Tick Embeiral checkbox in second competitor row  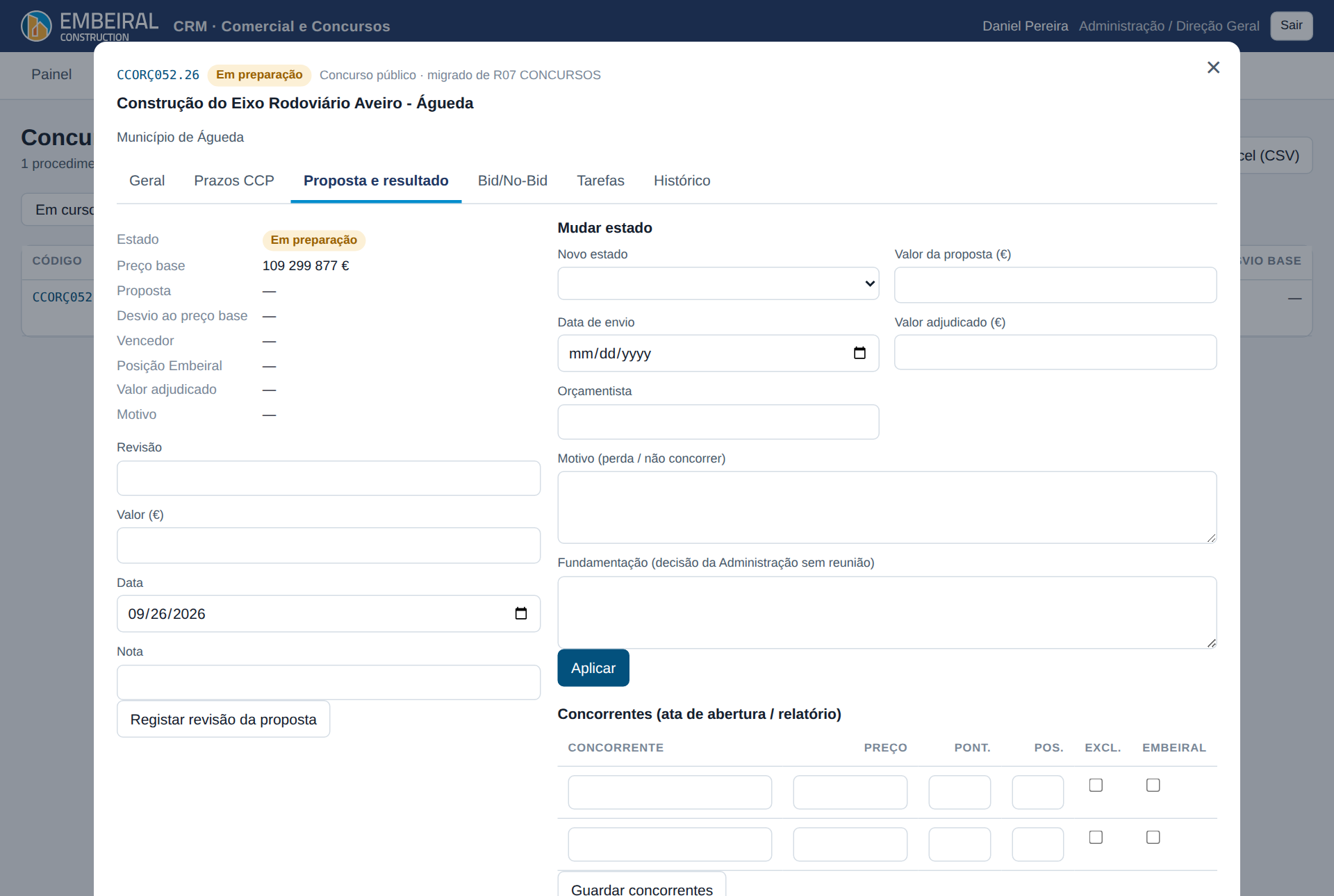point(1153,837)
